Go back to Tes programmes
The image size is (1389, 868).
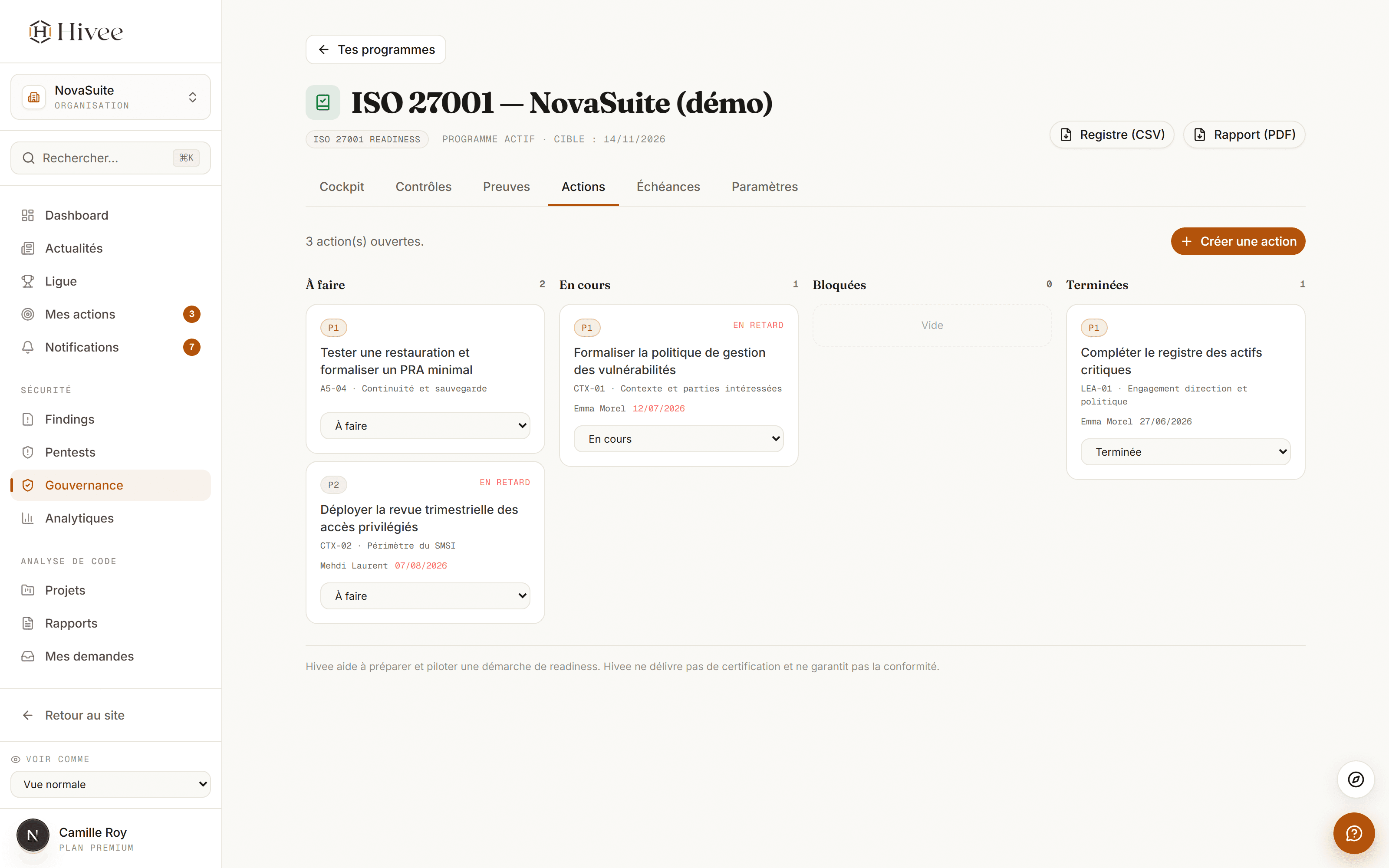[x=376, y=49]
